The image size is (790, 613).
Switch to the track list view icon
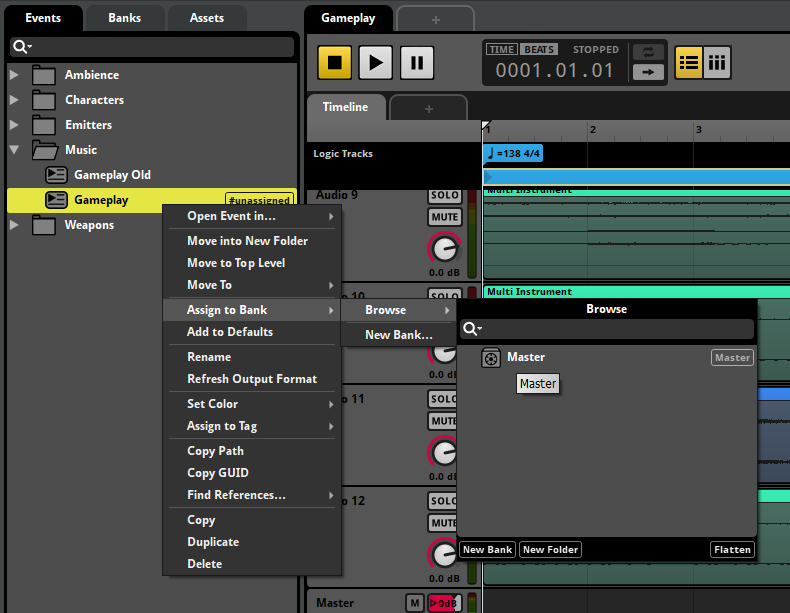tap(689, 62)
